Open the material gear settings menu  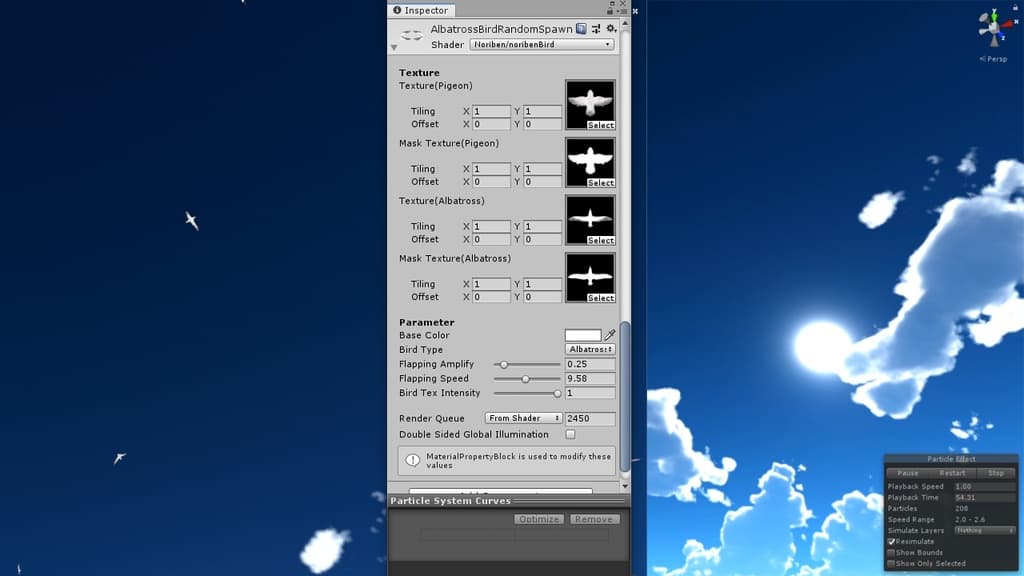pyautogui.click(x=611, y=29)
